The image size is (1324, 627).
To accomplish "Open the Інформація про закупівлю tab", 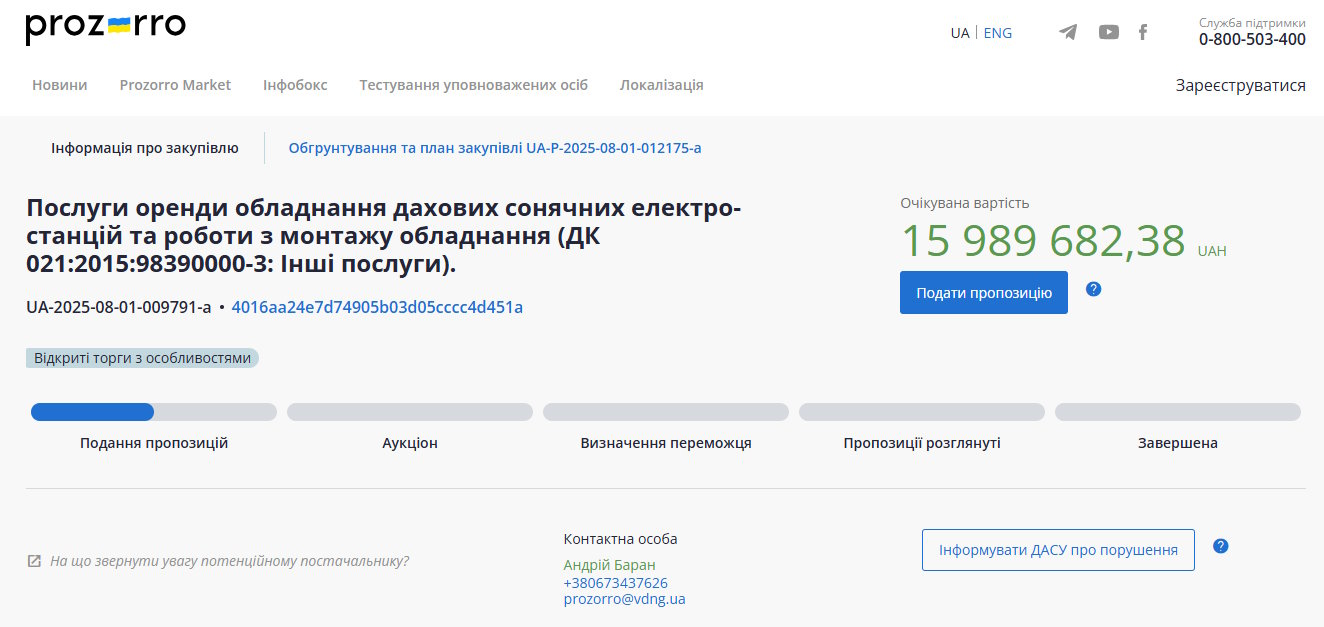I will coord(145,148).
